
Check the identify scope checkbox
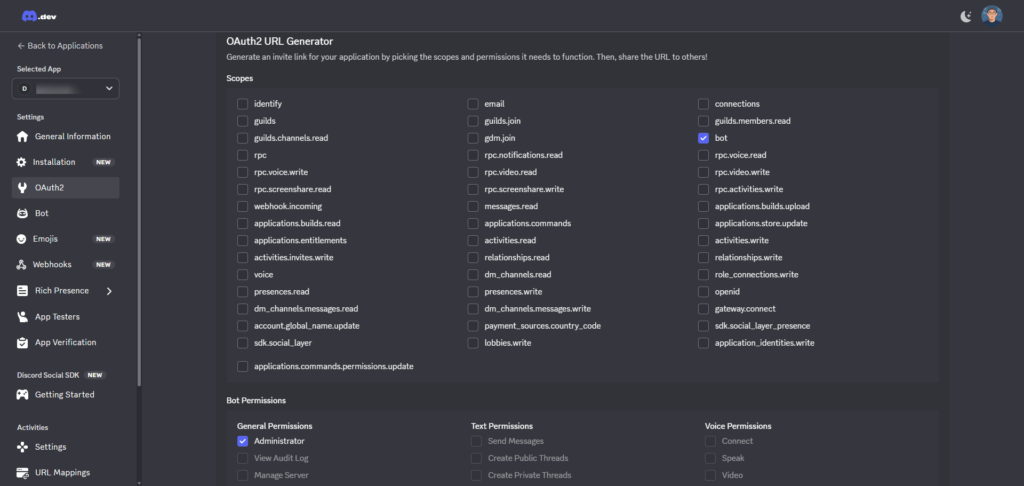[242, 104]
